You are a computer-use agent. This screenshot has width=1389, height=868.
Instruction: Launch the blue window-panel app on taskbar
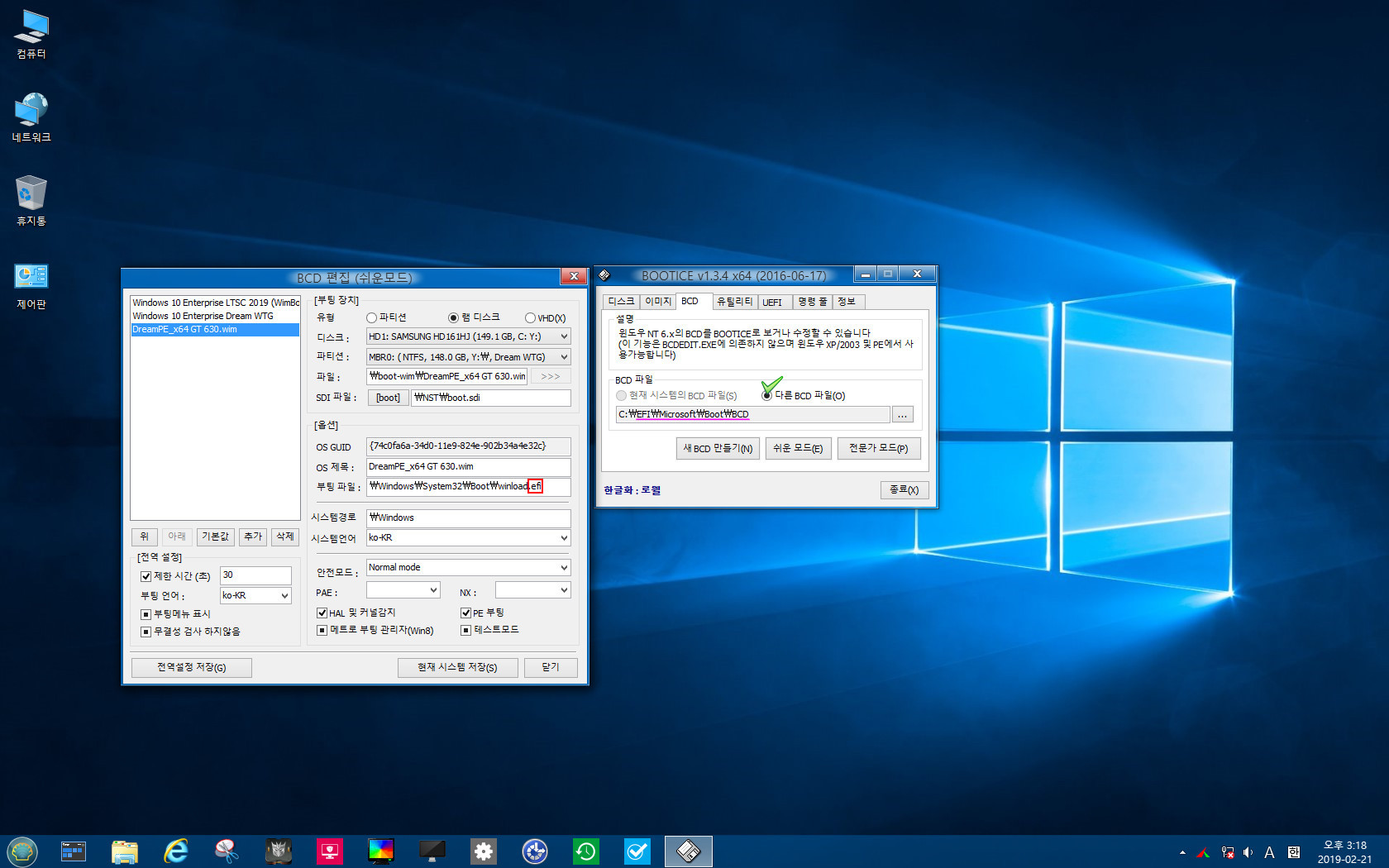[74, 851]
